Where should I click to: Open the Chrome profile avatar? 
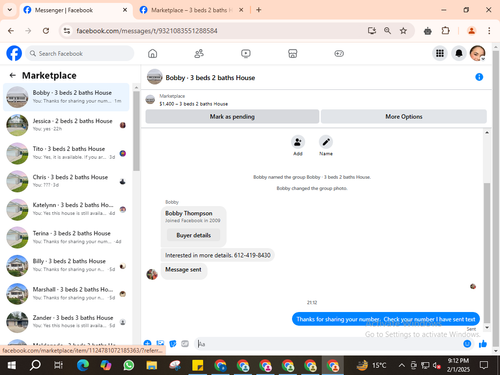[x=471, y=31]
